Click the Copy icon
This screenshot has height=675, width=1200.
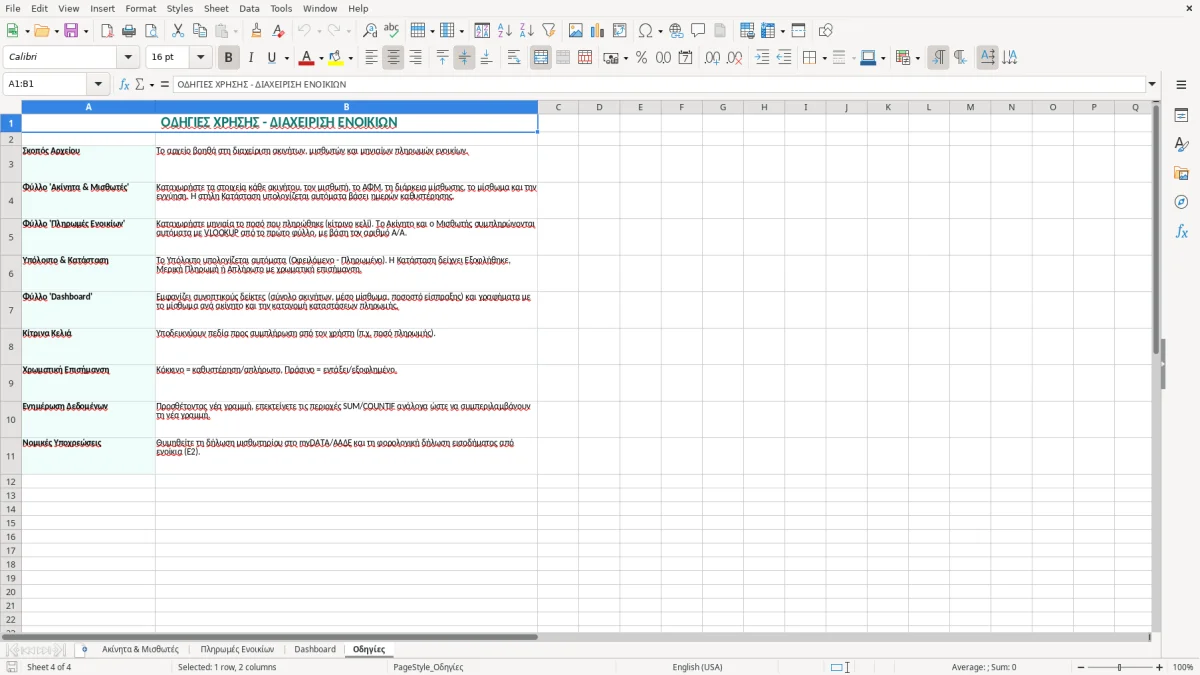point(200,31)
